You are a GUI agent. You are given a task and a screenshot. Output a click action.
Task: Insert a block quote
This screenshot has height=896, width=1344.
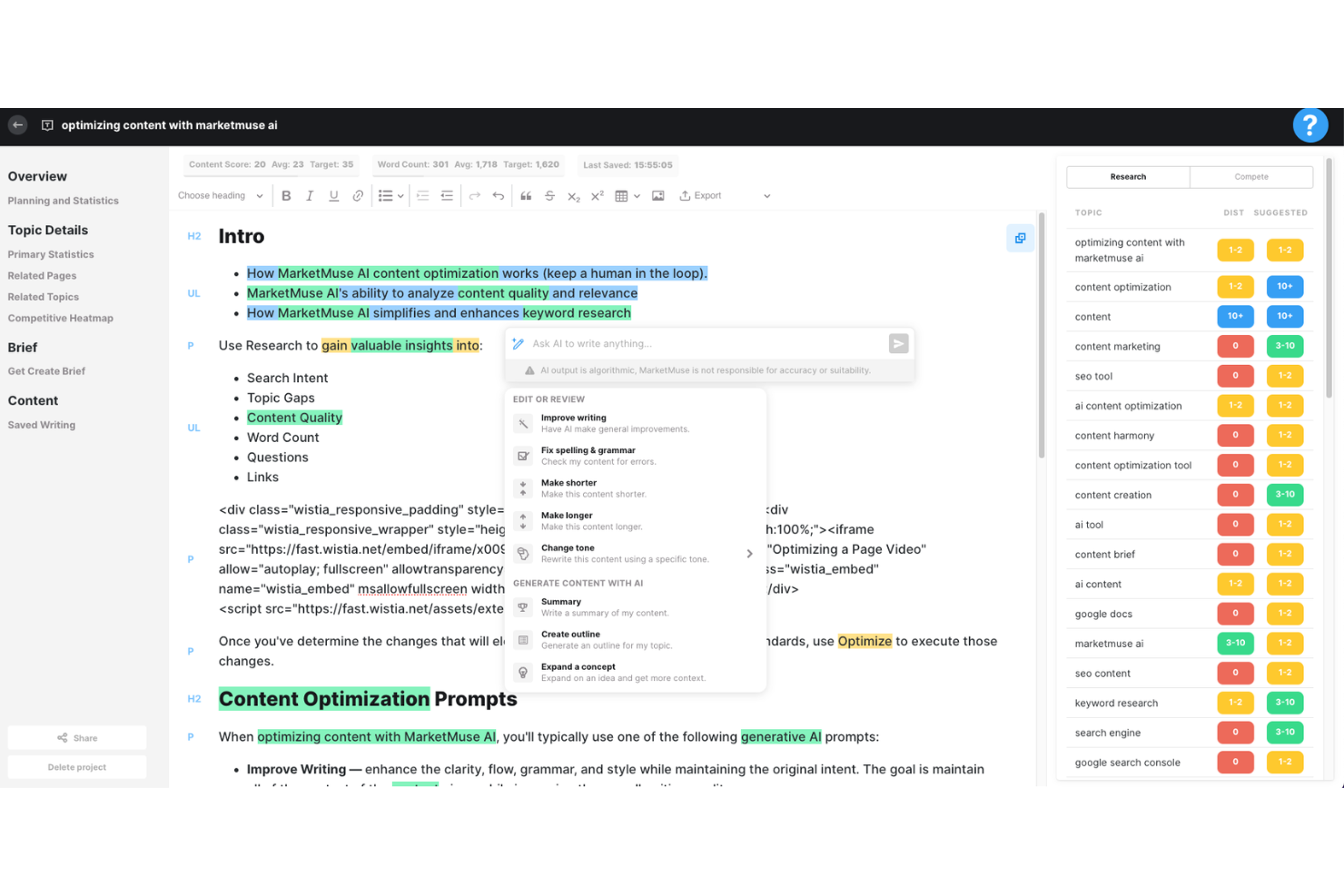(526, 195)
